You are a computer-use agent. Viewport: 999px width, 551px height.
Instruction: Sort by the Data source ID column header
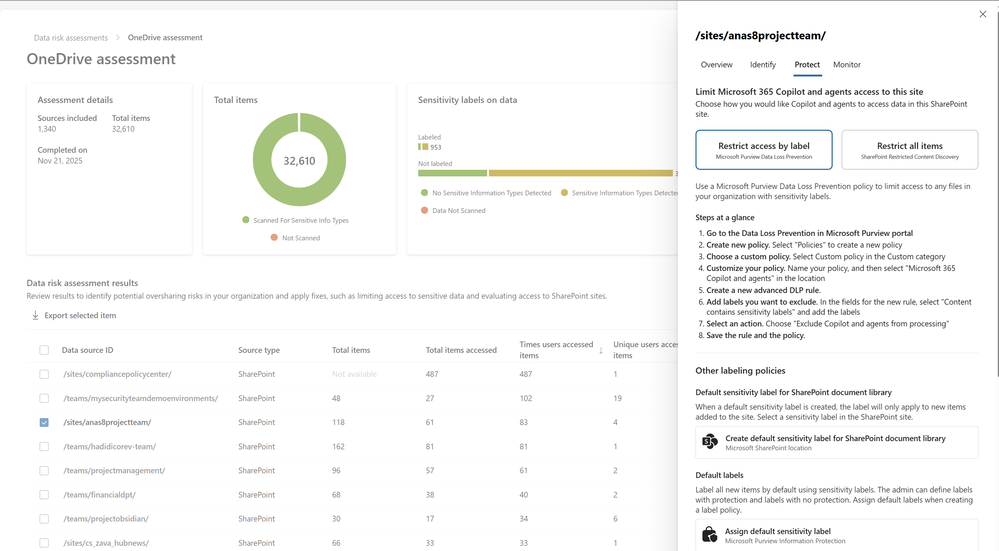coord(88,350)
